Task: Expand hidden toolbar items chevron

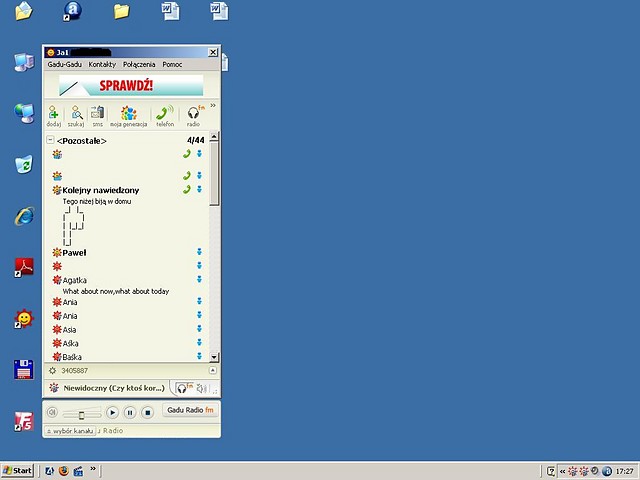Action: pos(213,106)
